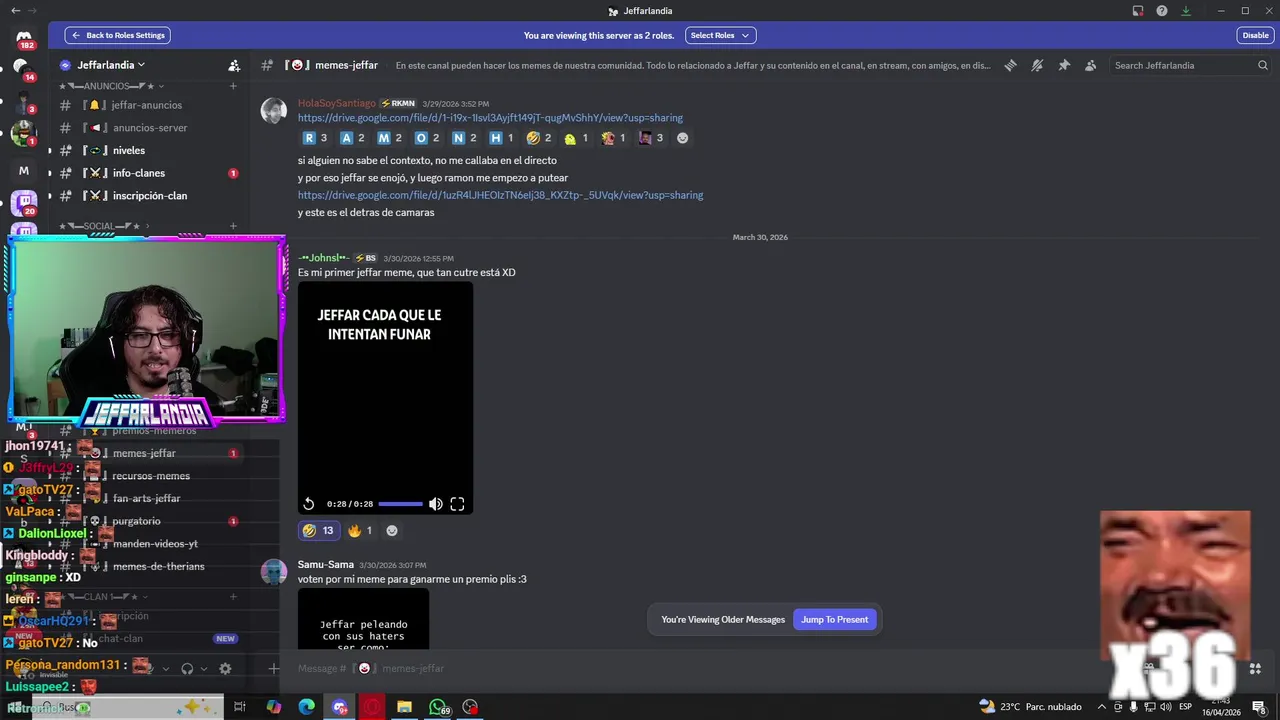The width and height of the screenshot is (1280, 720).
Task: Click the headphones deafen icon
Action: point(187,668)
